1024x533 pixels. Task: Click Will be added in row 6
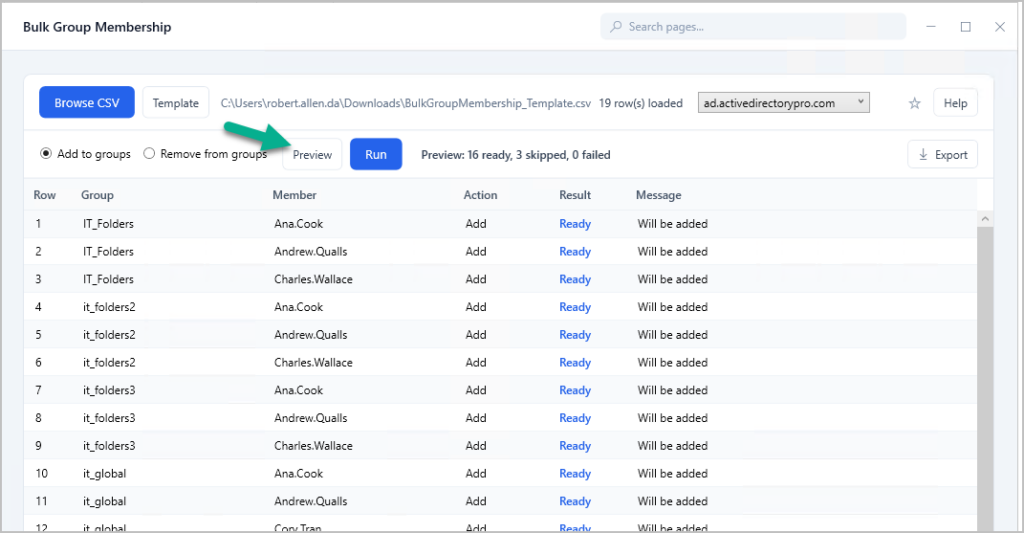[x=673, y=363]
